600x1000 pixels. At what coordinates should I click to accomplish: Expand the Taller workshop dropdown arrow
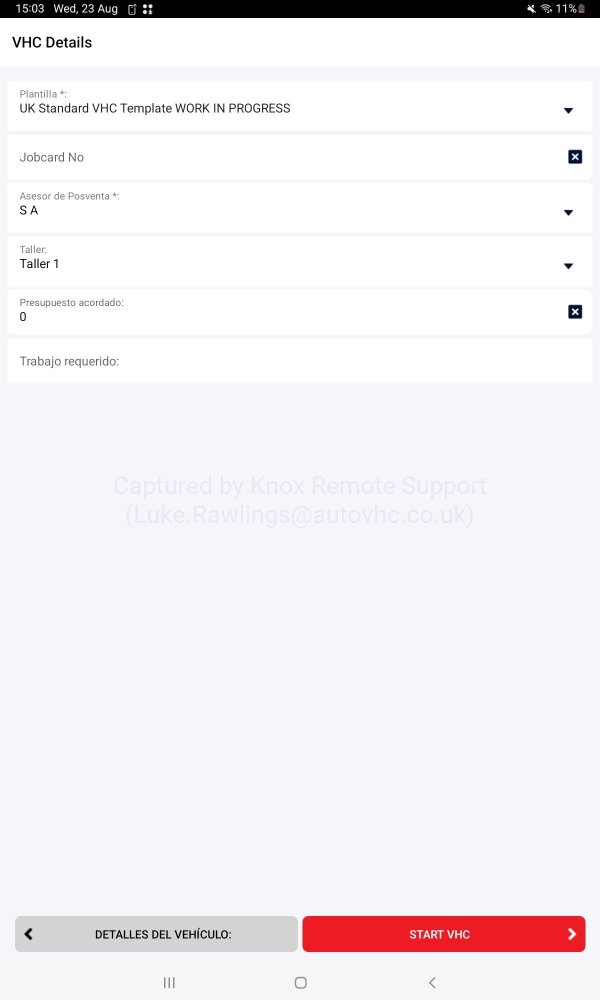568,266
